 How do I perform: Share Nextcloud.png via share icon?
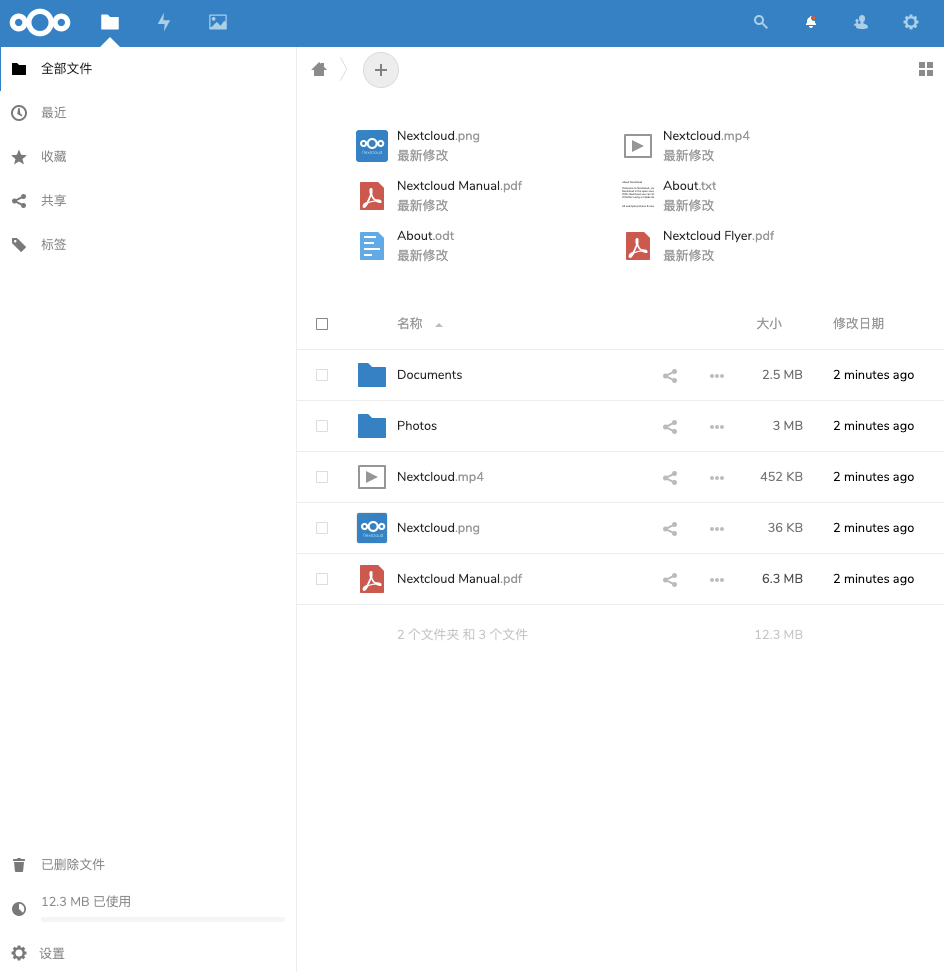pos(670,529)
